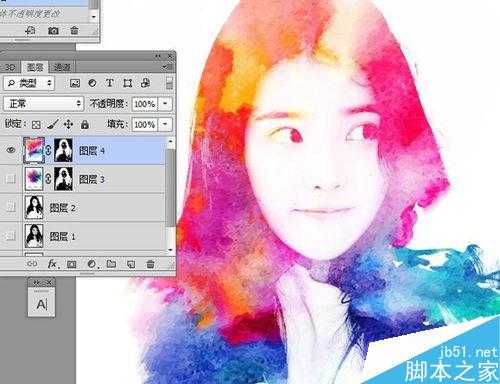
Task: Show layer 2 visibility box
Action: (11, 207)
